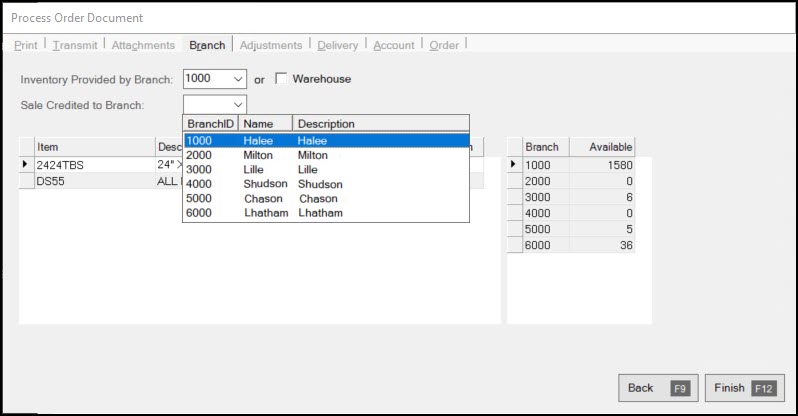Go to the Attachments tab

143,45
